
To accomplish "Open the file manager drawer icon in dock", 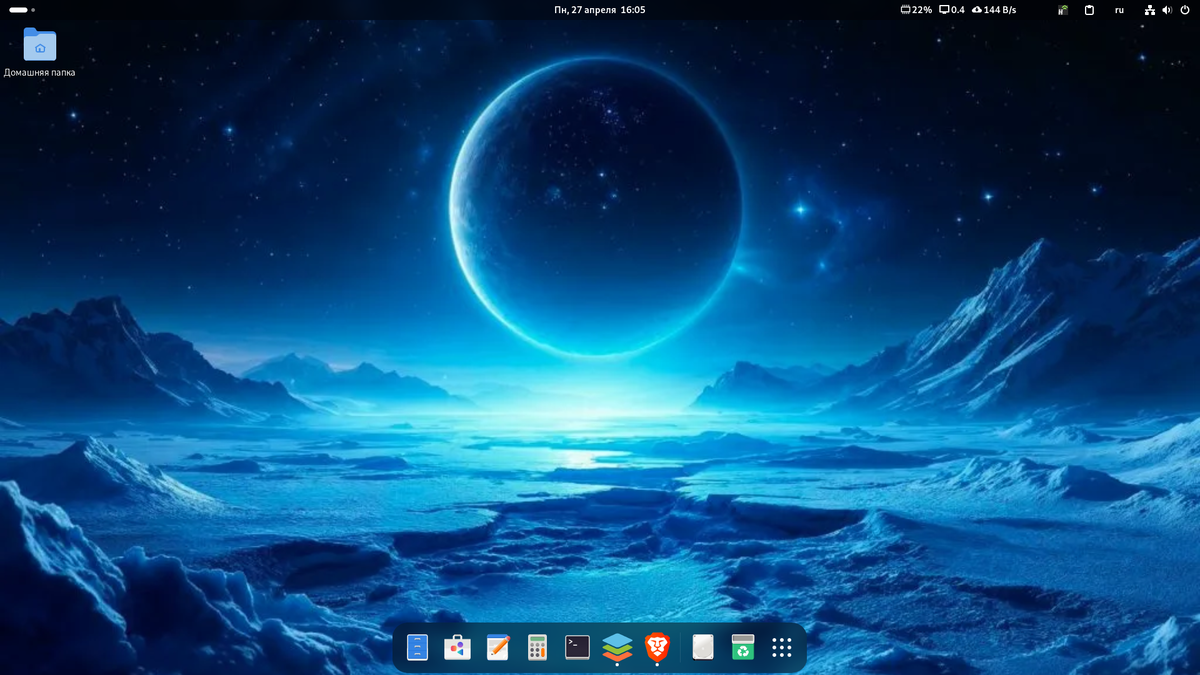I will pyautogui.click(x=417, y=648).
